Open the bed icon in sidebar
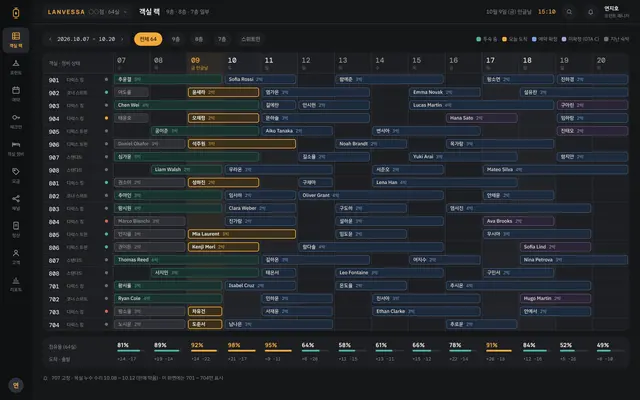 pos(16,144)
